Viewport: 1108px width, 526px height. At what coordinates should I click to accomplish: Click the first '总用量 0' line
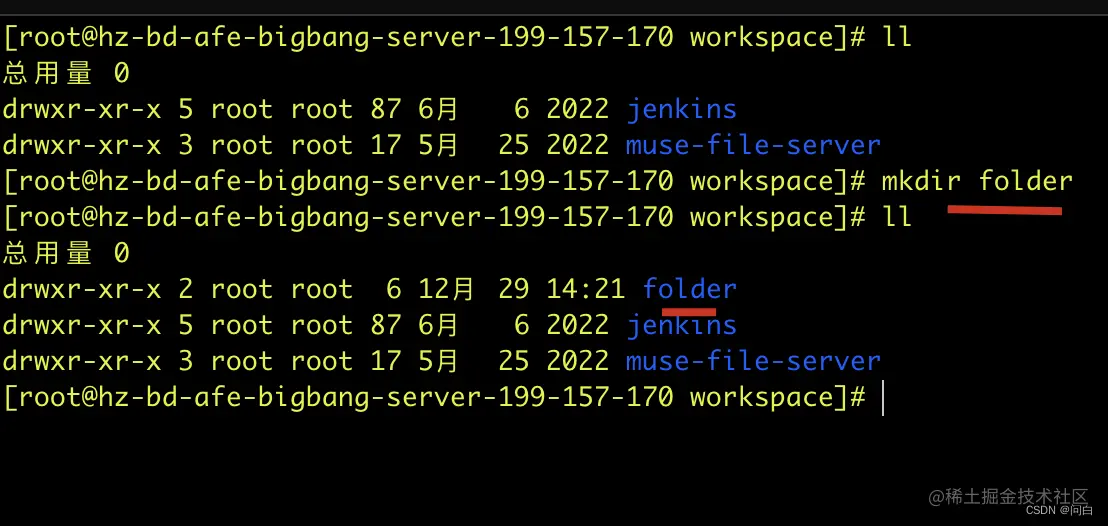tap(66, 73)
